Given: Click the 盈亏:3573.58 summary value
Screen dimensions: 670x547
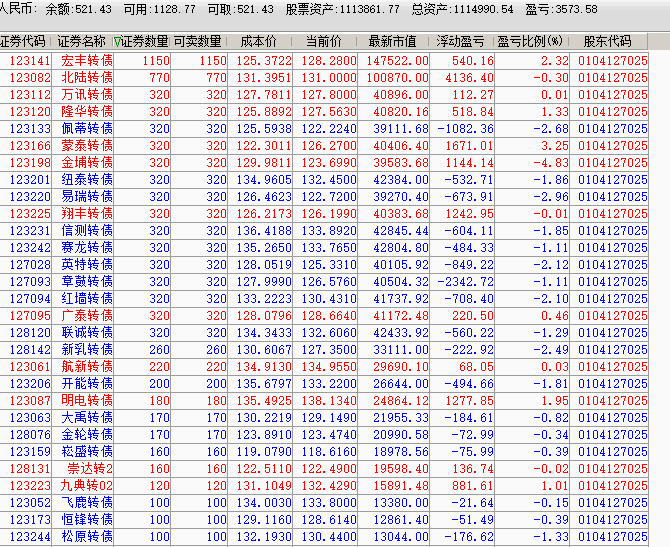Looking at the screenshot, I should click(561, 9).
